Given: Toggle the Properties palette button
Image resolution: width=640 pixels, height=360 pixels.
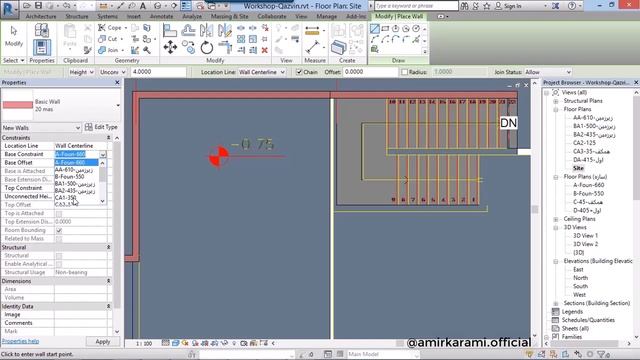Looking at the screenshot, I should point(42,47).
